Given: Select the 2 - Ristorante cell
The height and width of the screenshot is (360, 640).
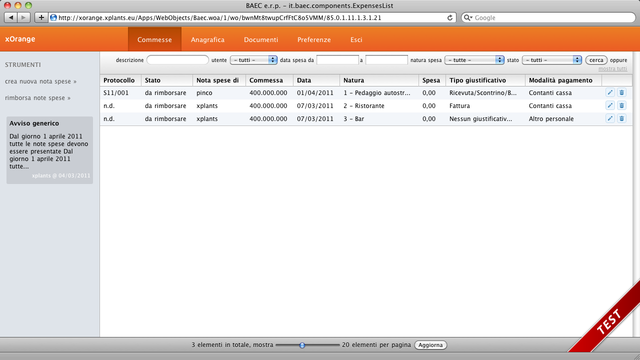Looking at the screenshot, I should 364,106.
